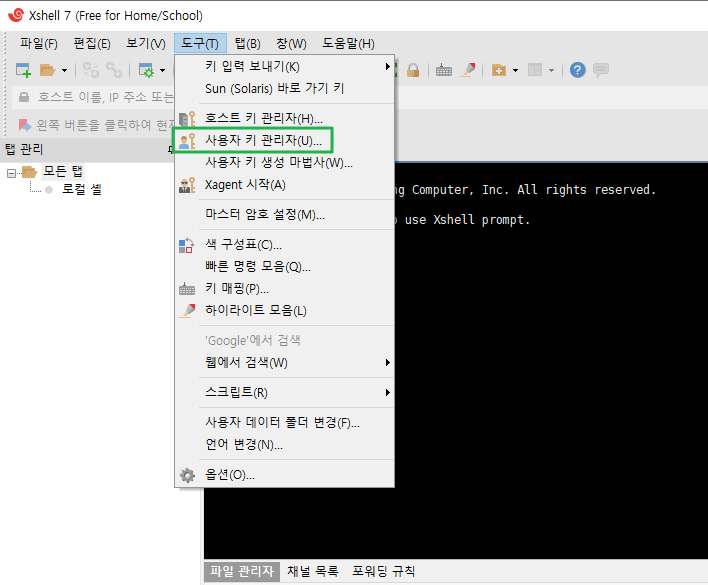Click the layout grid toolbar icon
This screenshot has height=585, width=708.
click(535, 70)
